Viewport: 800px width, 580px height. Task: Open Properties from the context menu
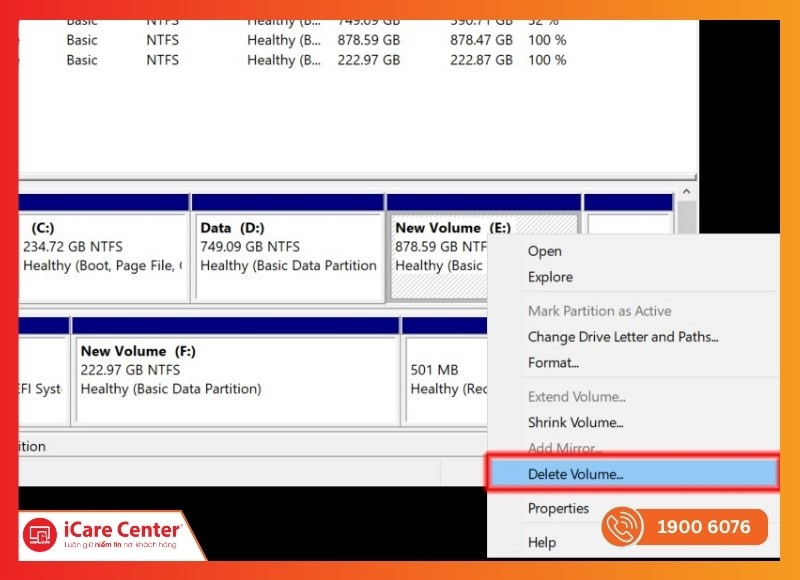558,508
